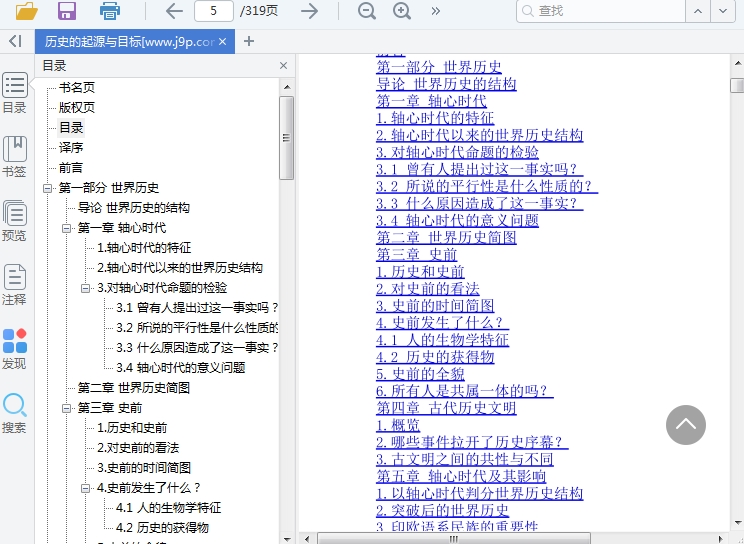The width and height of the screenshot is (744, 544).
Task: Select 1.轴心时代的特征 in the outline
Action: 144,247
